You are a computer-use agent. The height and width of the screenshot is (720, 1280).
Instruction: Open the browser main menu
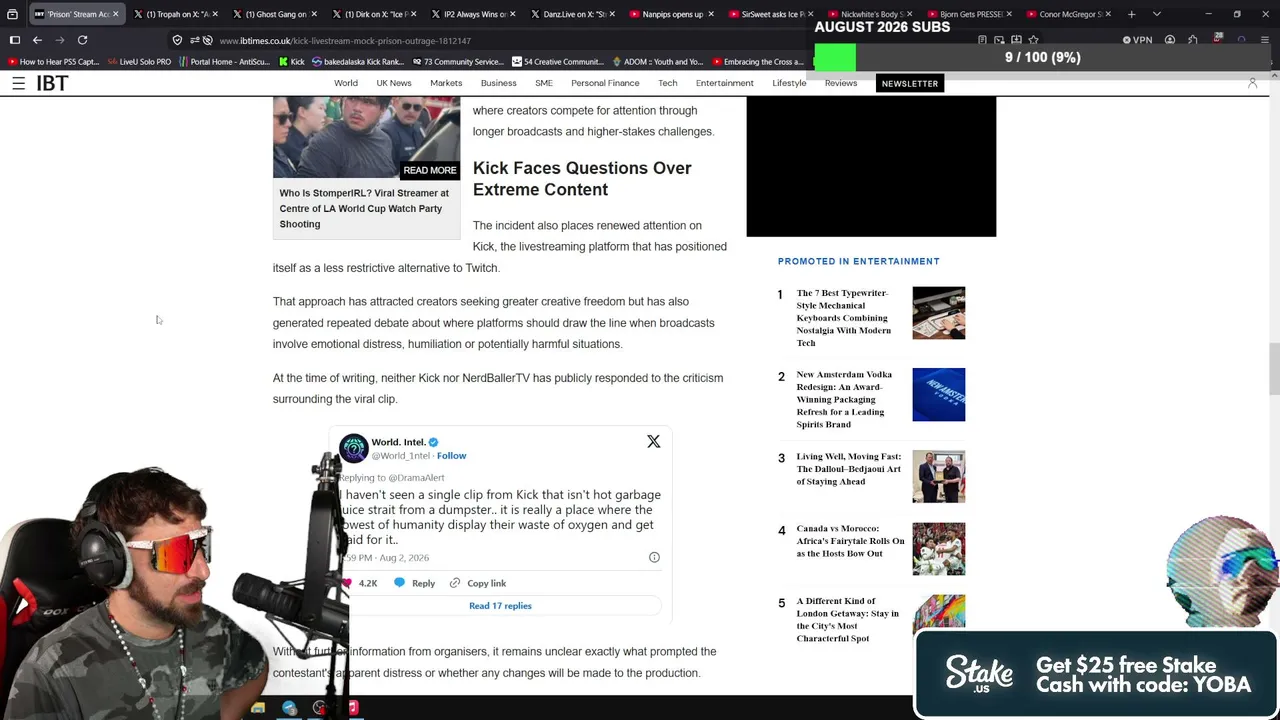[x=1265, y=40]
